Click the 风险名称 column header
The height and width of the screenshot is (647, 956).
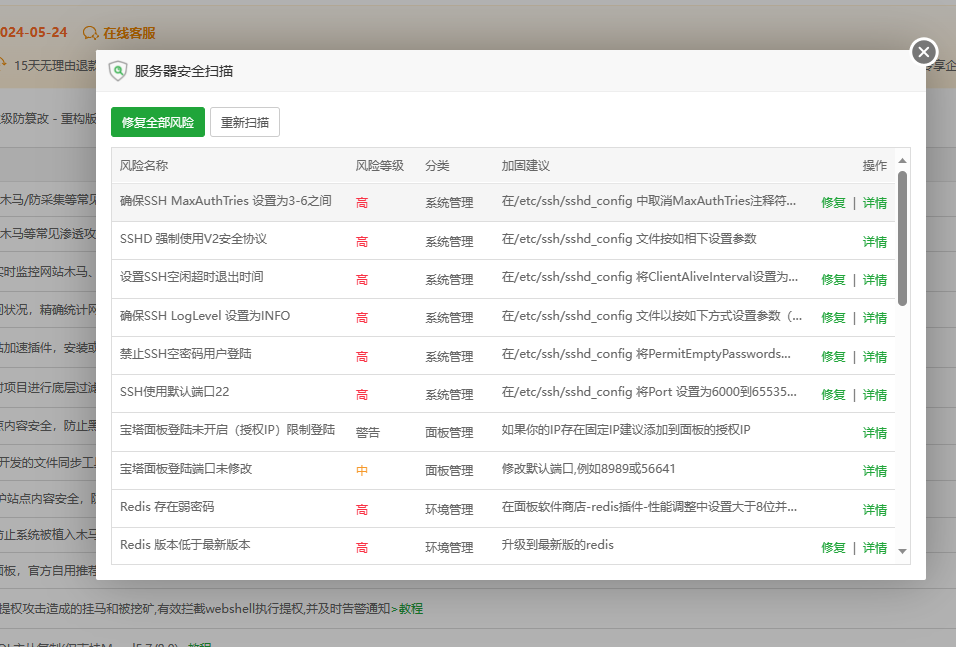click(x=144, y=165)
